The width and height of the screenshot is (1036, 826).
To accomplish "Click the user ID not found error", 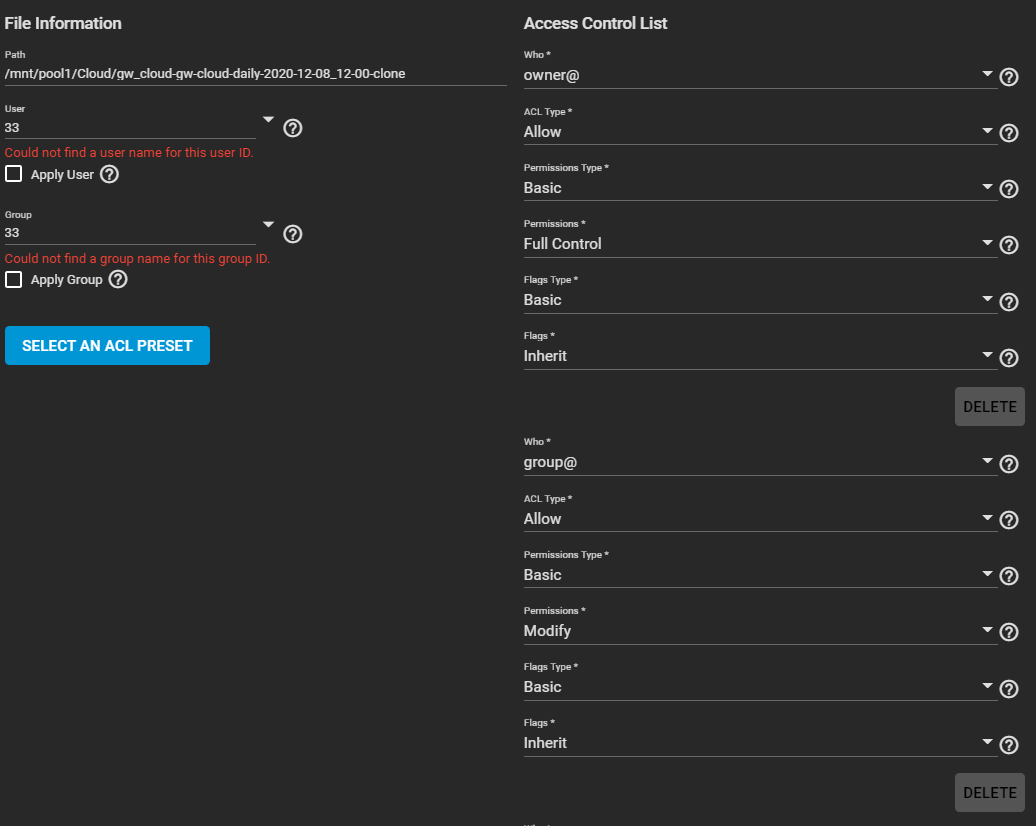I will click(129, 153).
